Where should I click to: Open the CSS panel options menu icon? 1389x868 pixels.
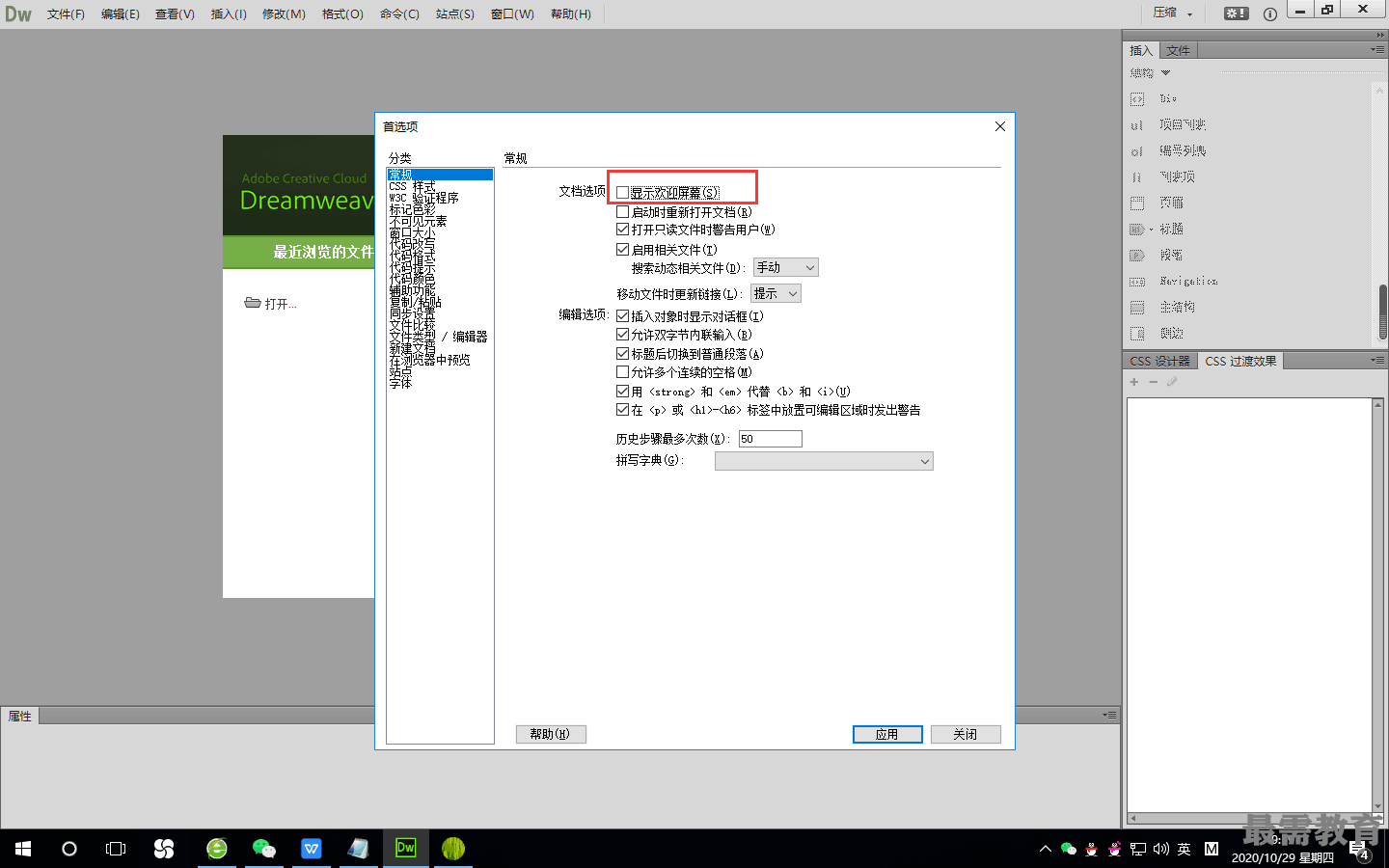coord(1377,360)
